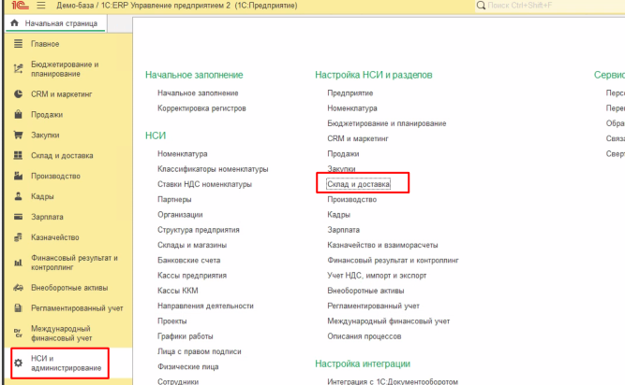Click the Зарплата card icon
Viewport: 625px width, 385px height.
pos(18,217)
